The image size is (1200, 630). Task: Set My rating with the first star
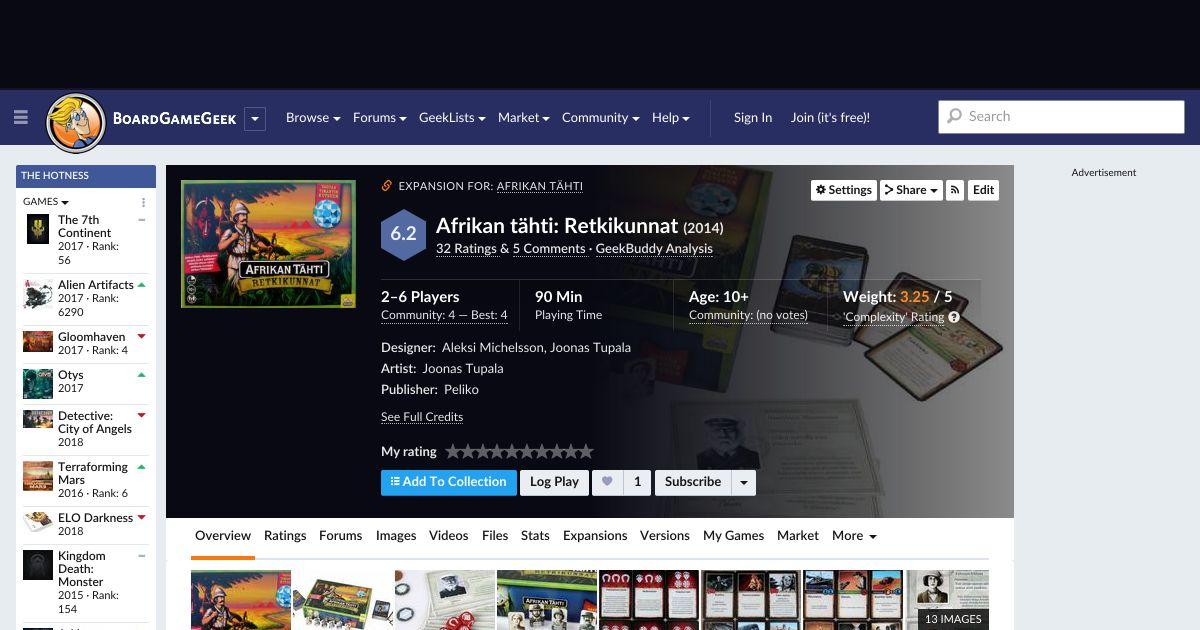(x=453, y=452)
